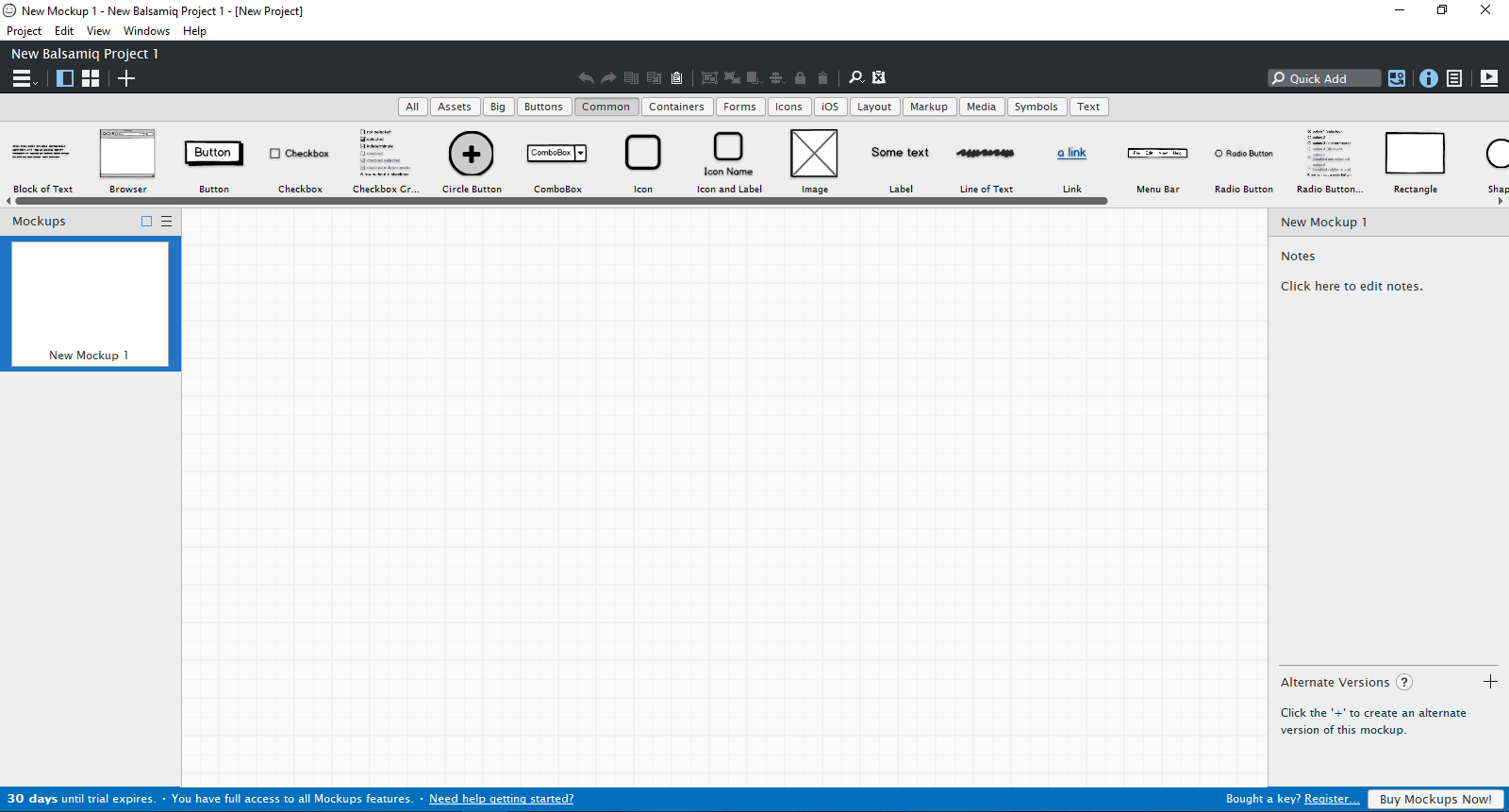Open the zoom magnifier dropdown
The width and height of the screenshot is (1509, 812).
[856, 77]
